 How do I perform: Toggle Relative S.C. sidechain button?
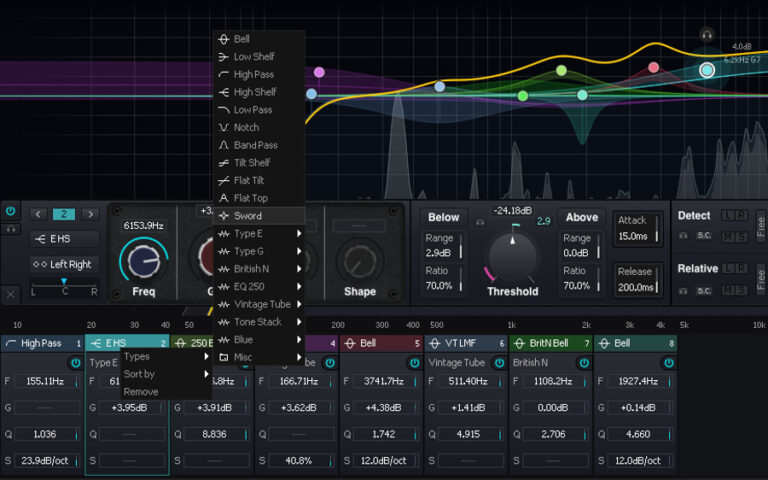point(704,291)
